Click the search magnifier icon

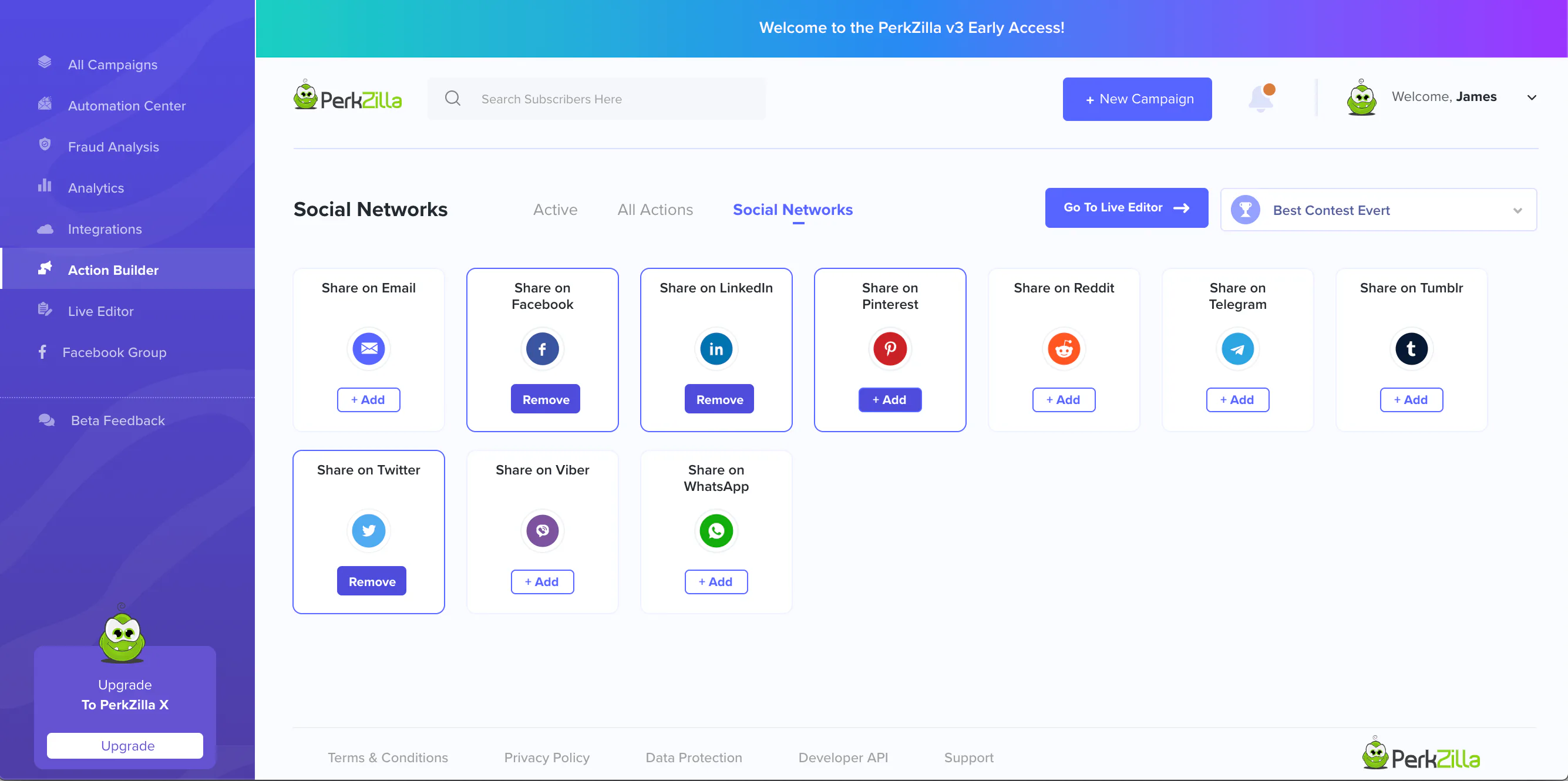coord(452,98)
